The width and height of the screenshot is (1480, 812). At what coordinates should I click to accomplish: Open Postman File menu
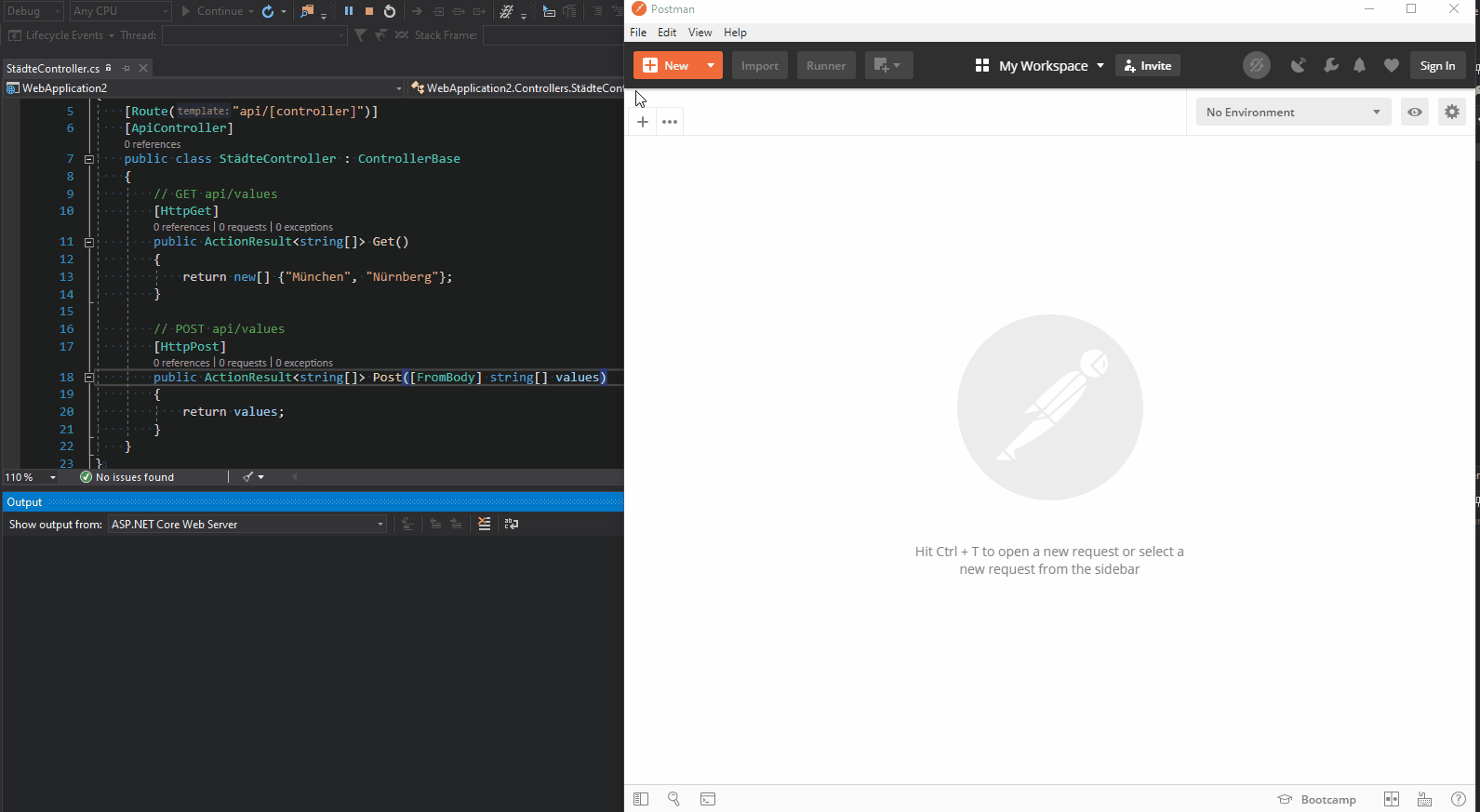point(638,33)
